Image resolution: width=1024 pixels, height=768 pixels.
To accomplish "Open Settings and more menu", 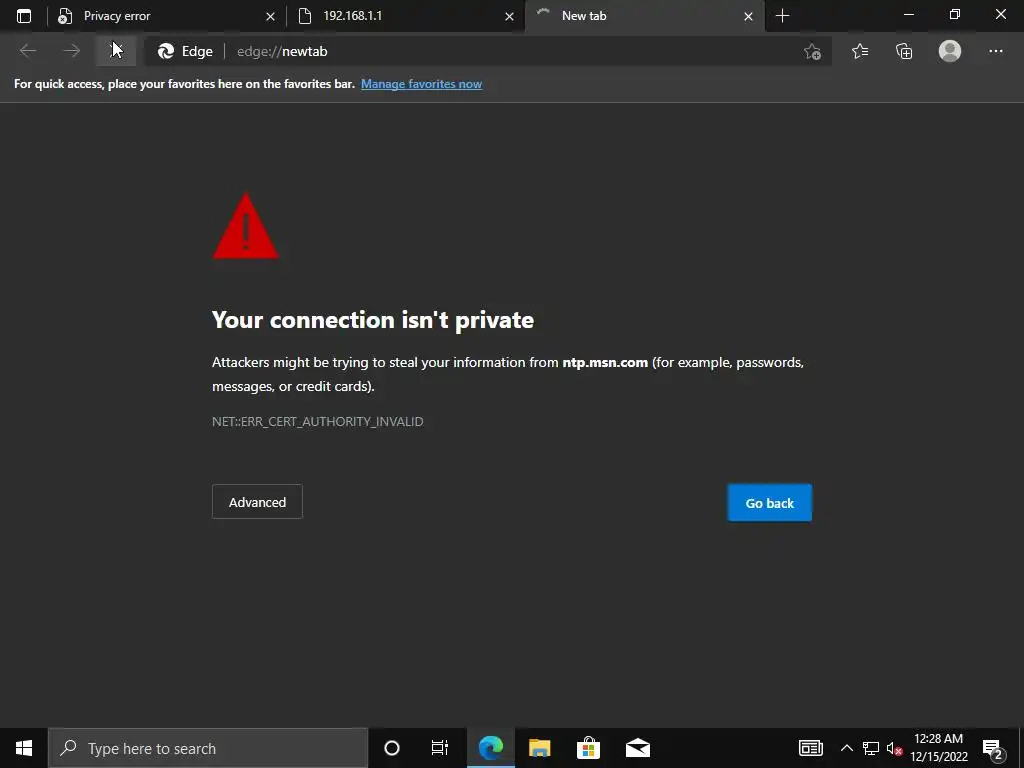I will pos(996,51).
